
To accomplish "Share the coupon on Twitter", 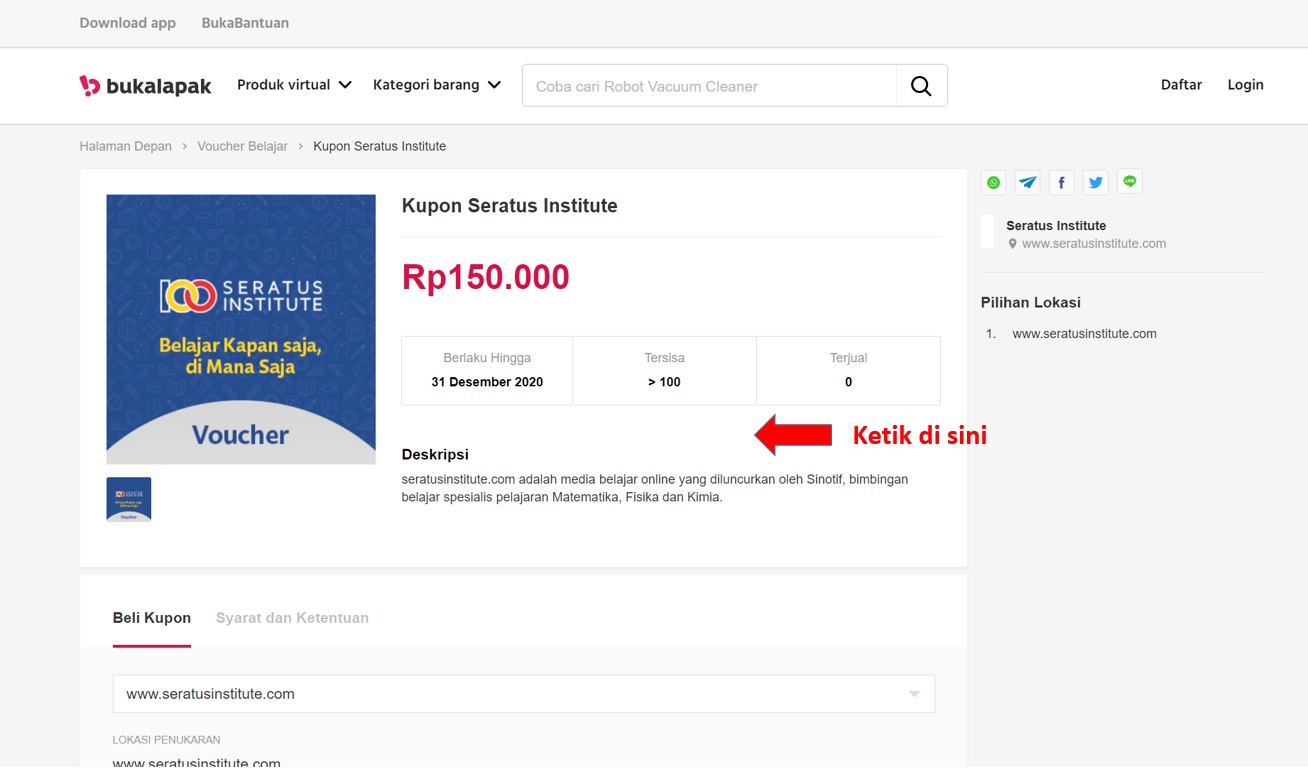I will click(x=1096, y=182).
